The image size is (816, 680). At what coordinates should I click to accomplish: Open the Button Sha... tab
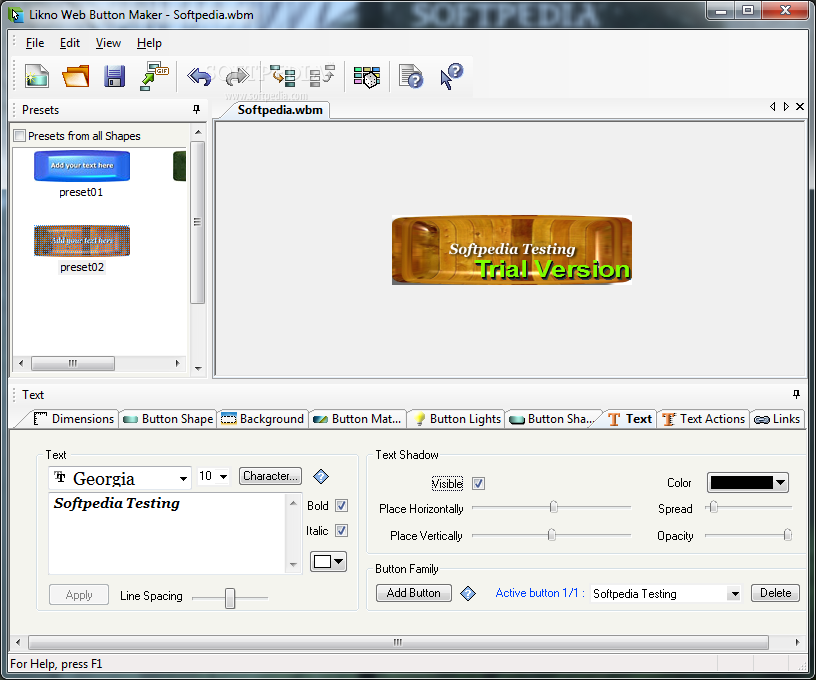coord(552,419)
